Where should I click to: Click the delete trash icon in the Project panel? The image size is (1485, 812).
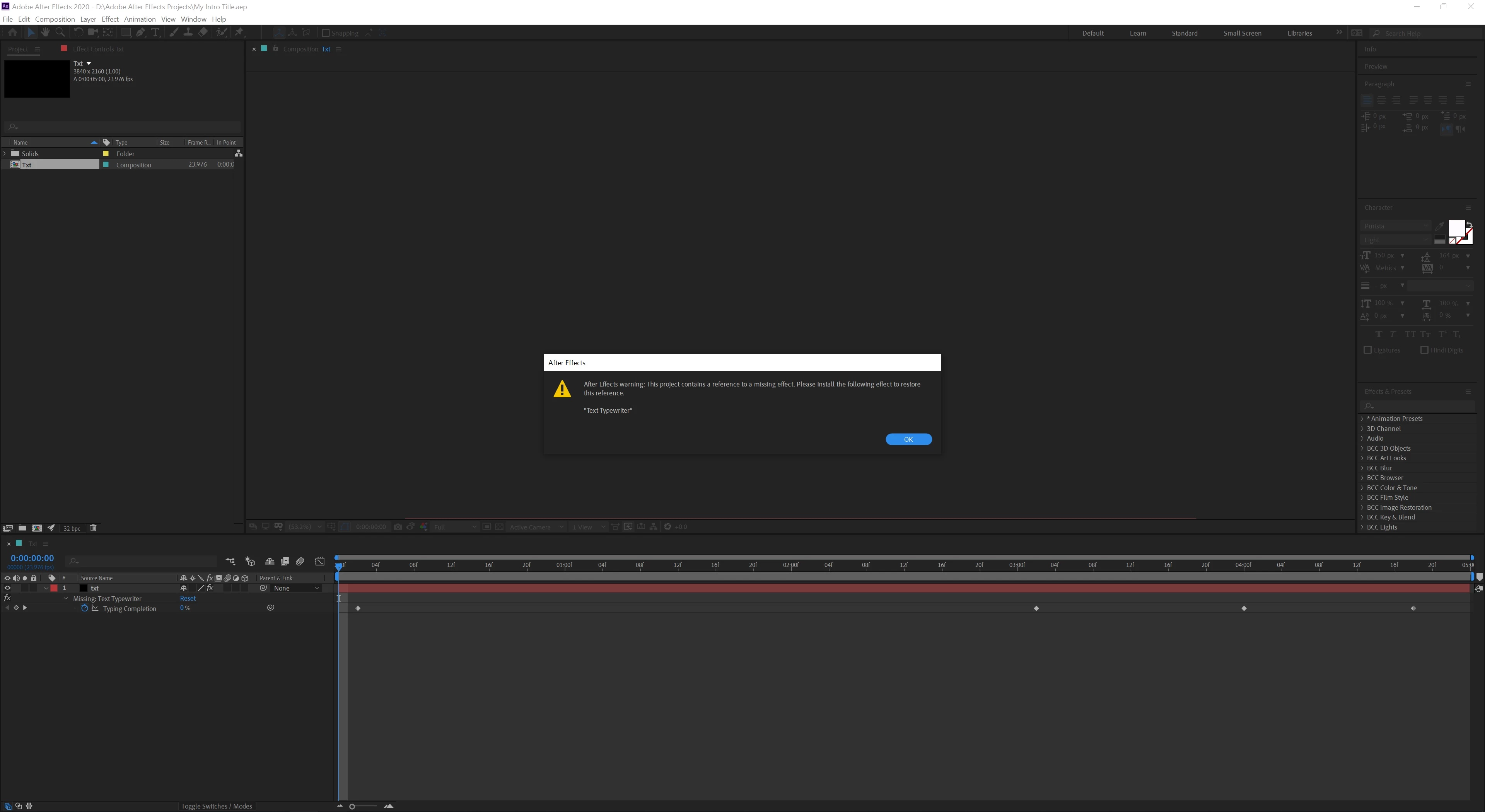(93, 528)
